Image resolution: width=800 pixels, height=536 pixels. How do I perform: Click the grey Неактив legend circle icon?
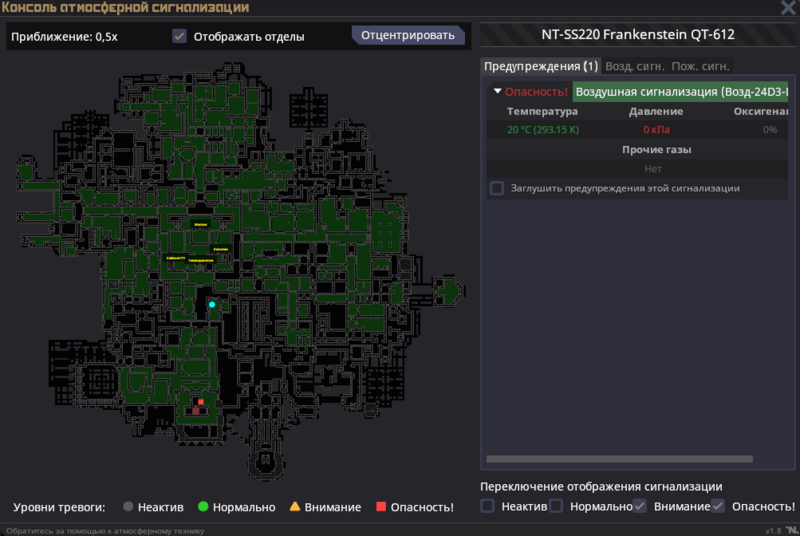[x=128, y=507]
